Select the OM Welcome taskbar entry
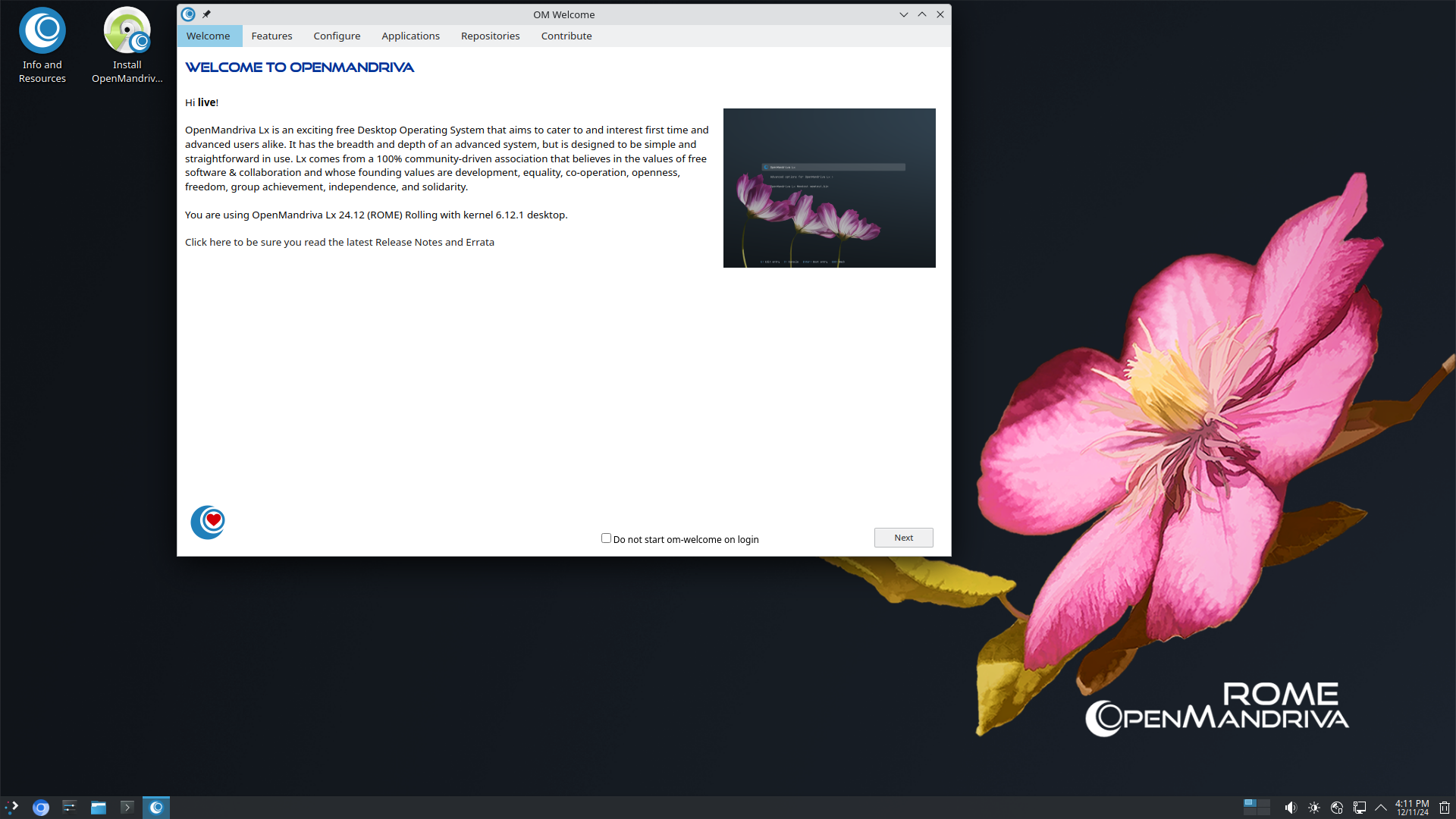This screenshot has width=1456, height=819. 156,808
